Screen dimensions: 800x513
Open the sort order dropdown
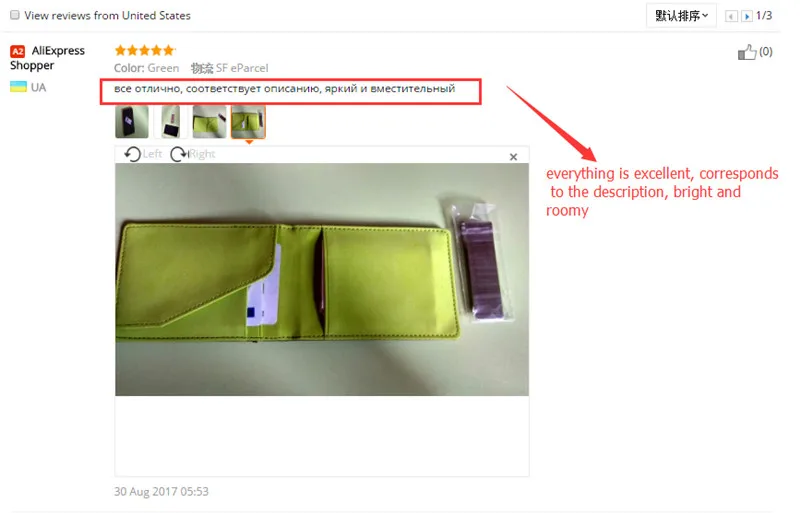pos(681,16)
